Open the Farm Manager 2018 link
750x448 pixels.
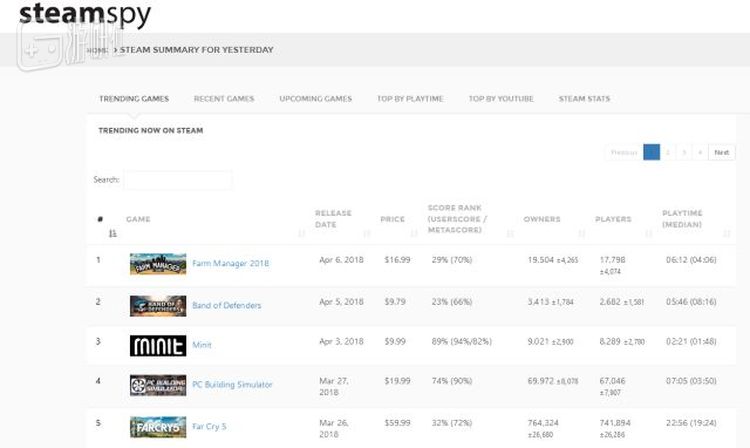coord(230,264)
